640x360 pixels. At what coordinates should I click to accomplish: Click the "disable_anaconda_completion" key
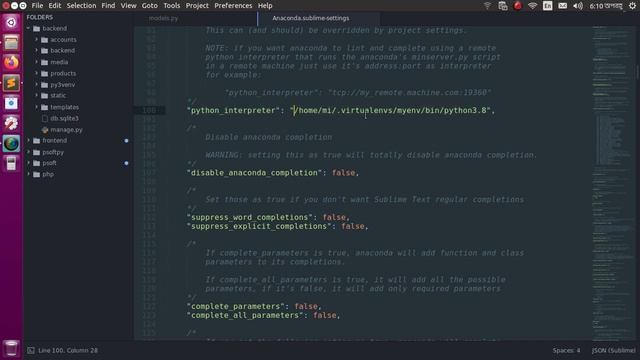[x=254, y=173]
